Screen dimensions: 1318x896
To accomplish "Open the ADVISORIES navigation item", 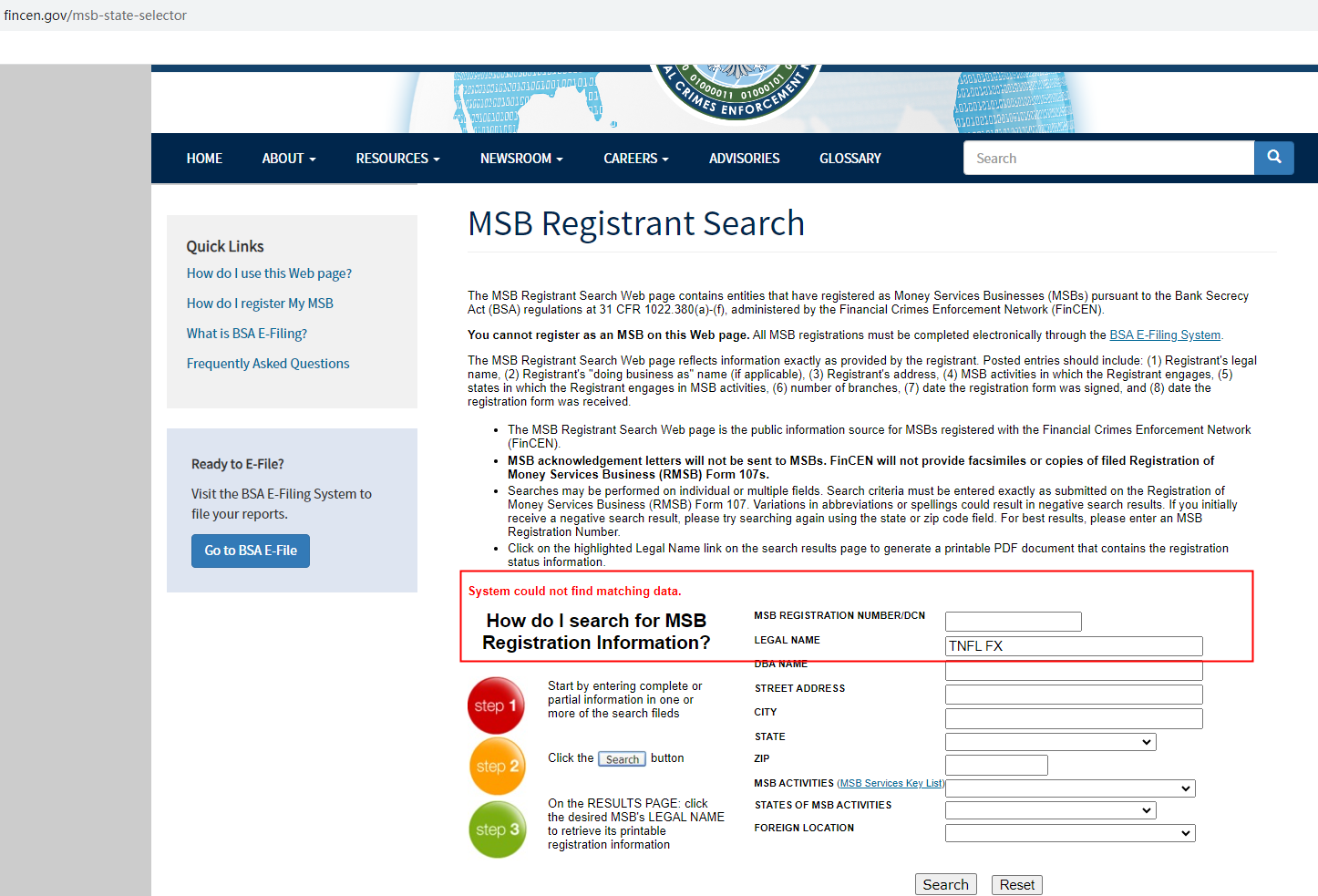I will coord(745,159).
